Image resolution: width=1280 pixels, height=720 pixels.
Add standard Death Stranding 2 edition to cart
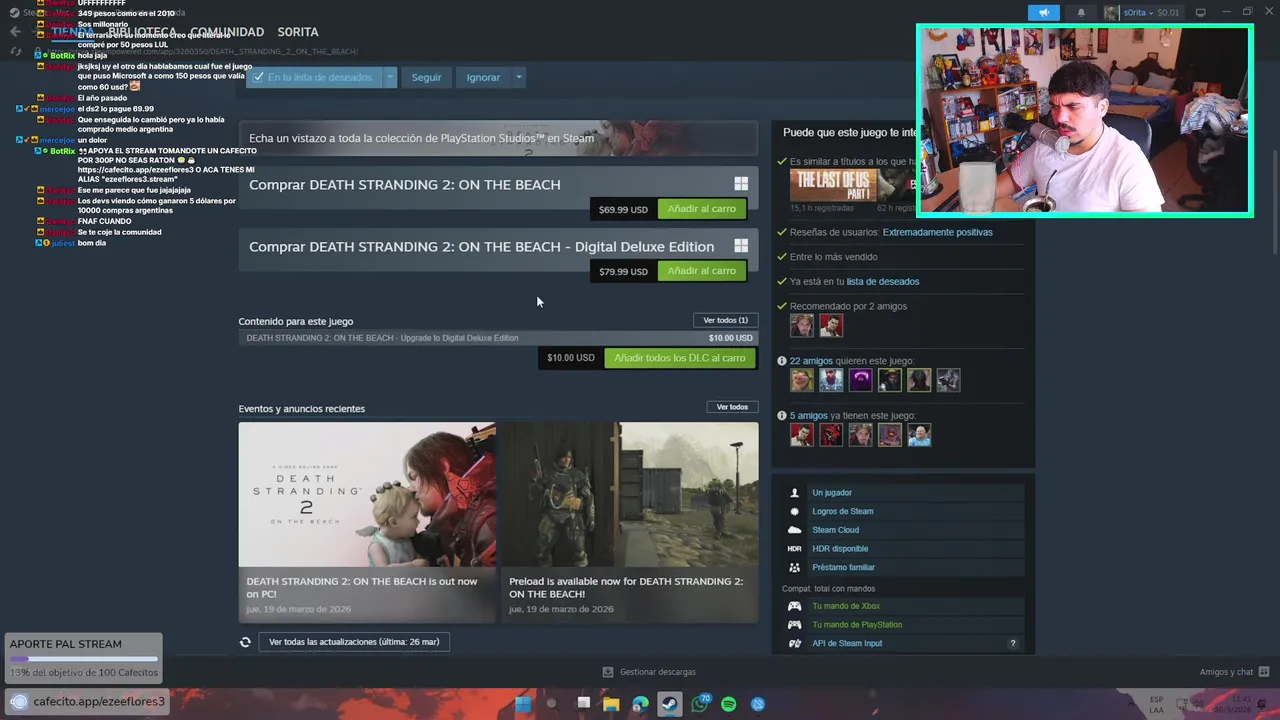coord(701,209)
